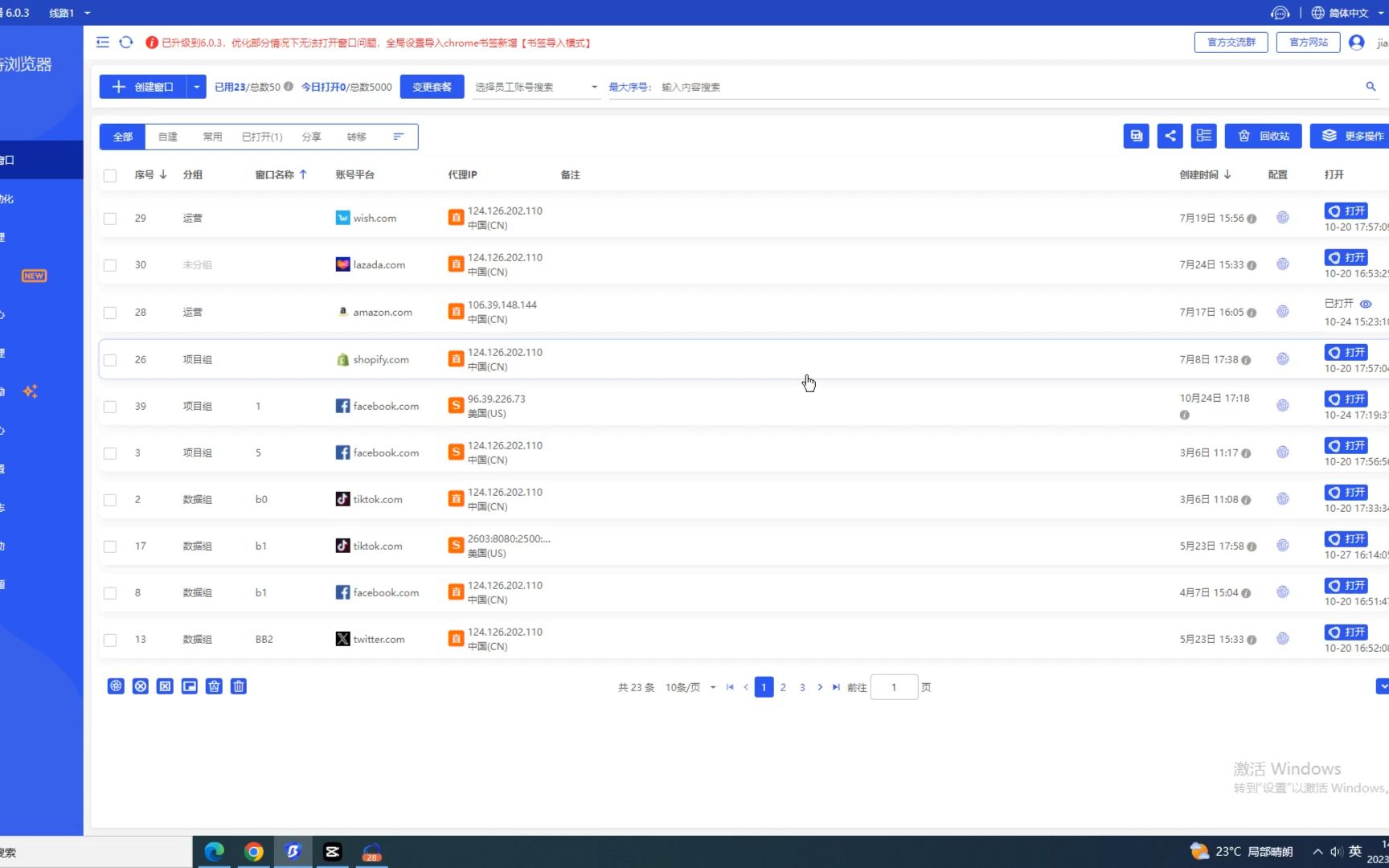Click the share icon button
This screenshot has width=1389, height=868.
(x=1170, y=136)
